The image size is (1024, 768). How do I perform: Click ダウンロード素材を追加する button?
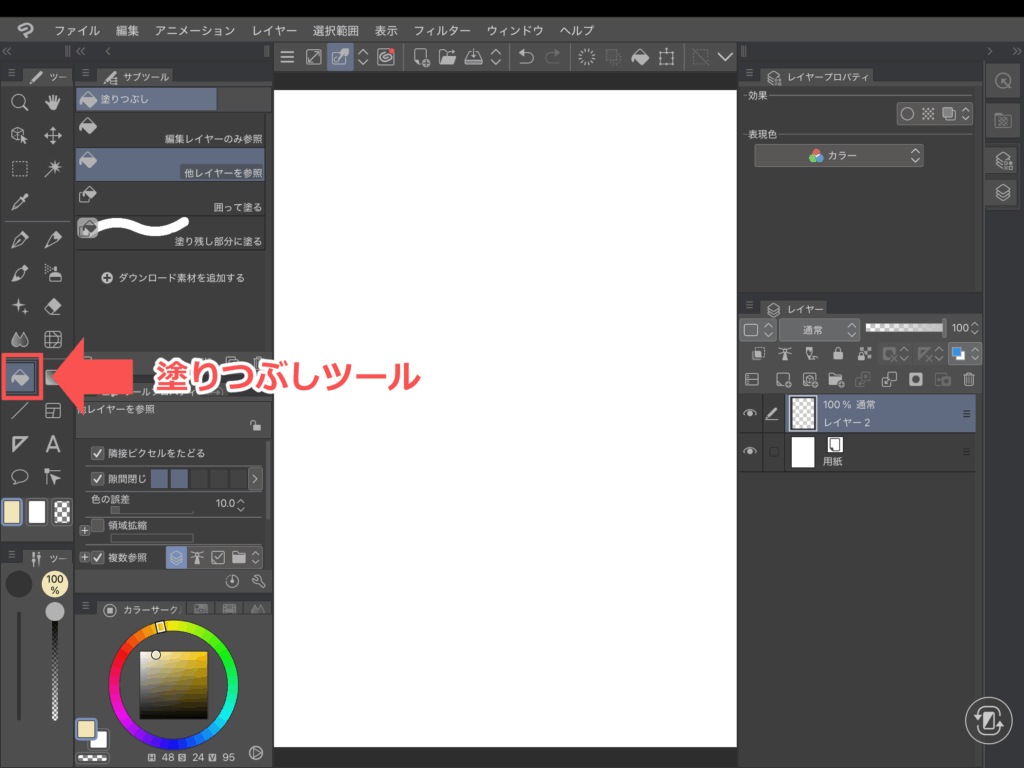[x=173, y=278]
